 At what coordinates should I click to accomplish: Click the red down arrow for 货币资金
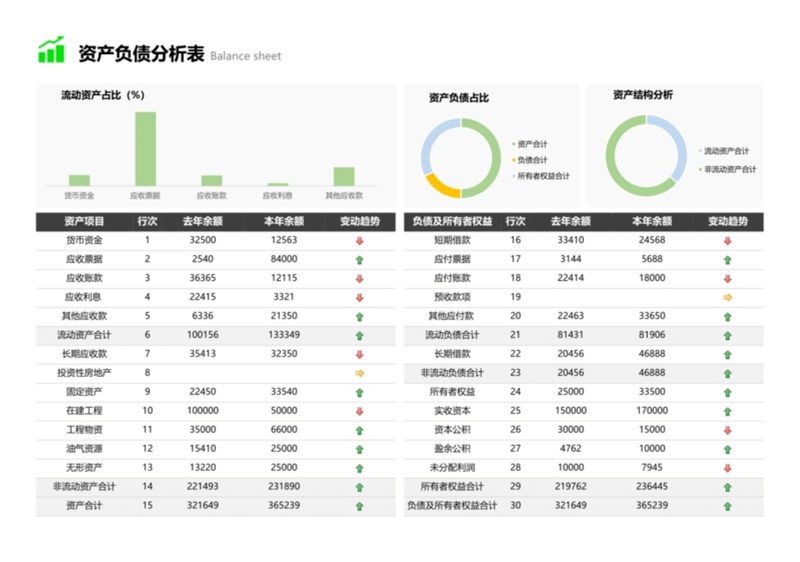tap(359, 241)
